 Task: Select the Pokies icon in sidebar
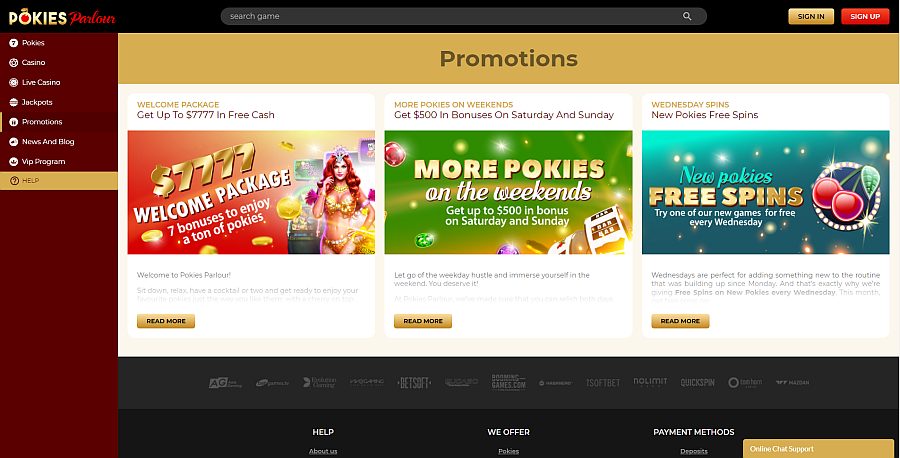pyautogui.click(x=14, y=43)
